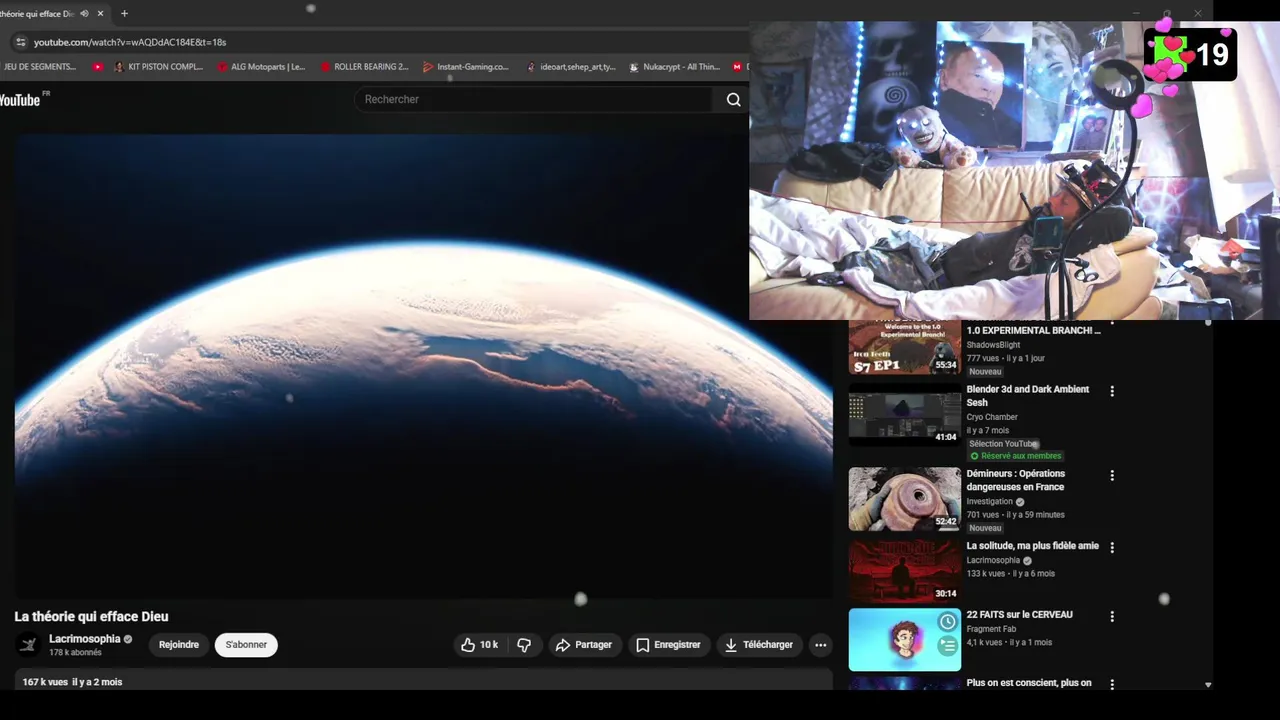Click the ShadowsBlight channel name

(x=993, y=345)
